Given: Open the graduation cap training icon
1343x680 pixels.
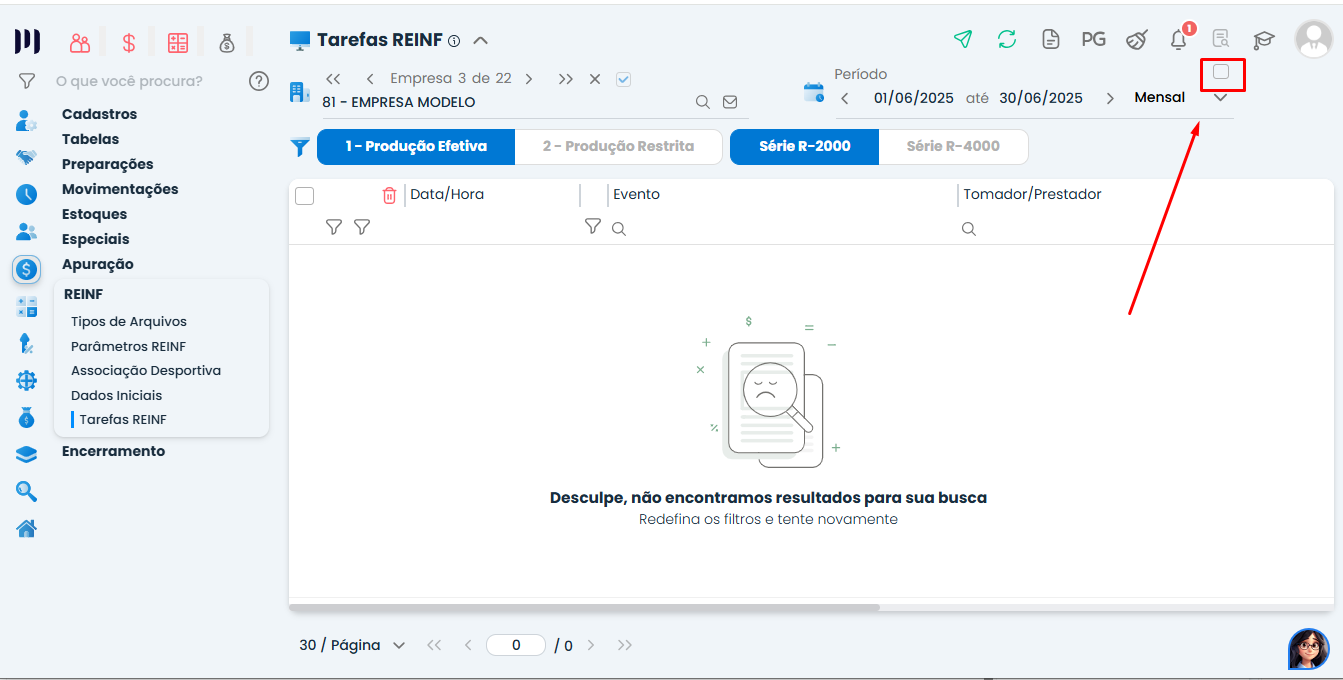Looking at the screenshot, I should click(1263, 39).
